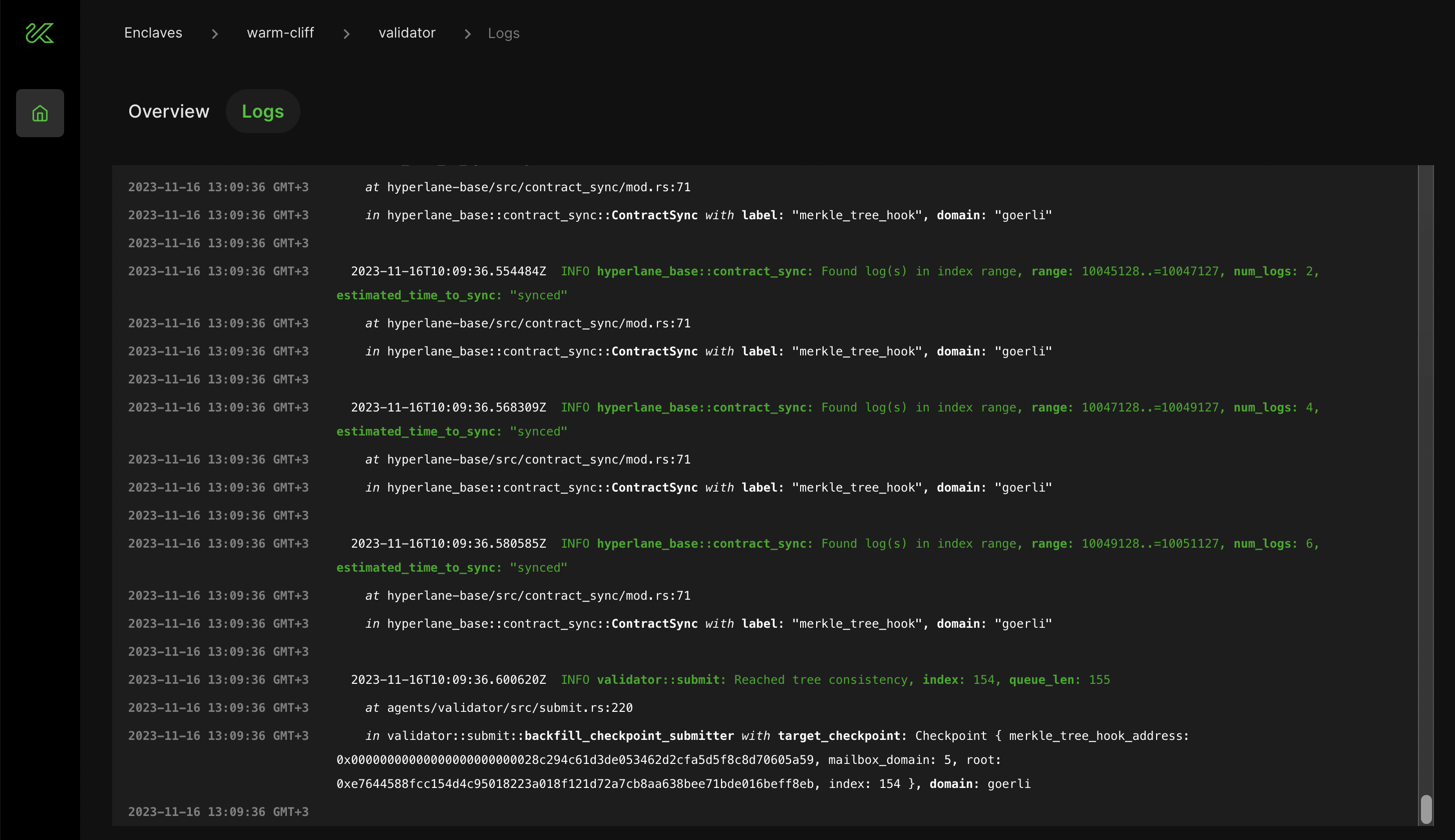The image size is (1455, 840).
Task: Switch to the Overview tab
Action: pos(169,111)
